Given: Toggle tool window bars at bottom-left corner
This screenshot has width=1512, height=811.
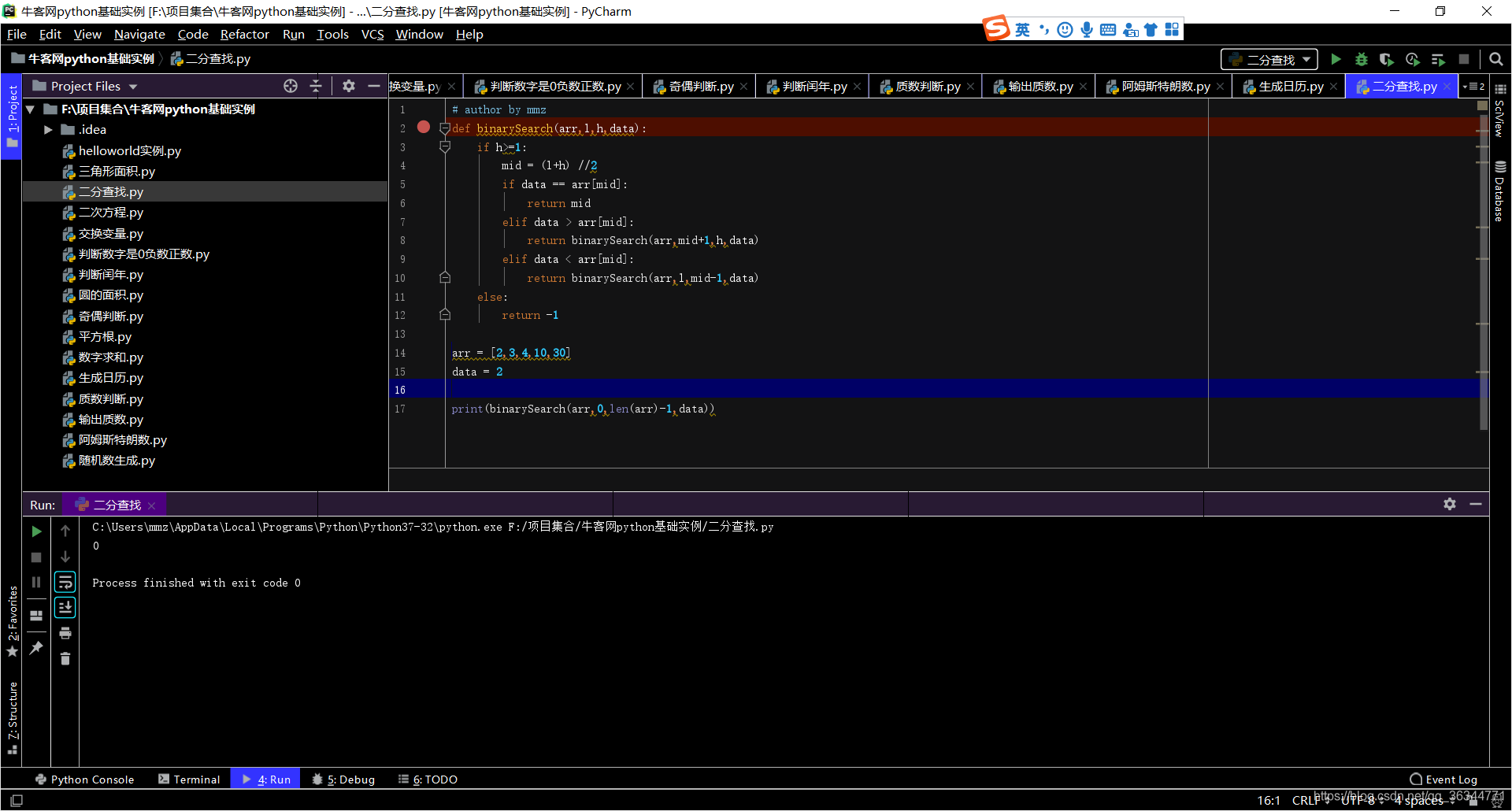Looking at the screenshot, I should 17,801.
